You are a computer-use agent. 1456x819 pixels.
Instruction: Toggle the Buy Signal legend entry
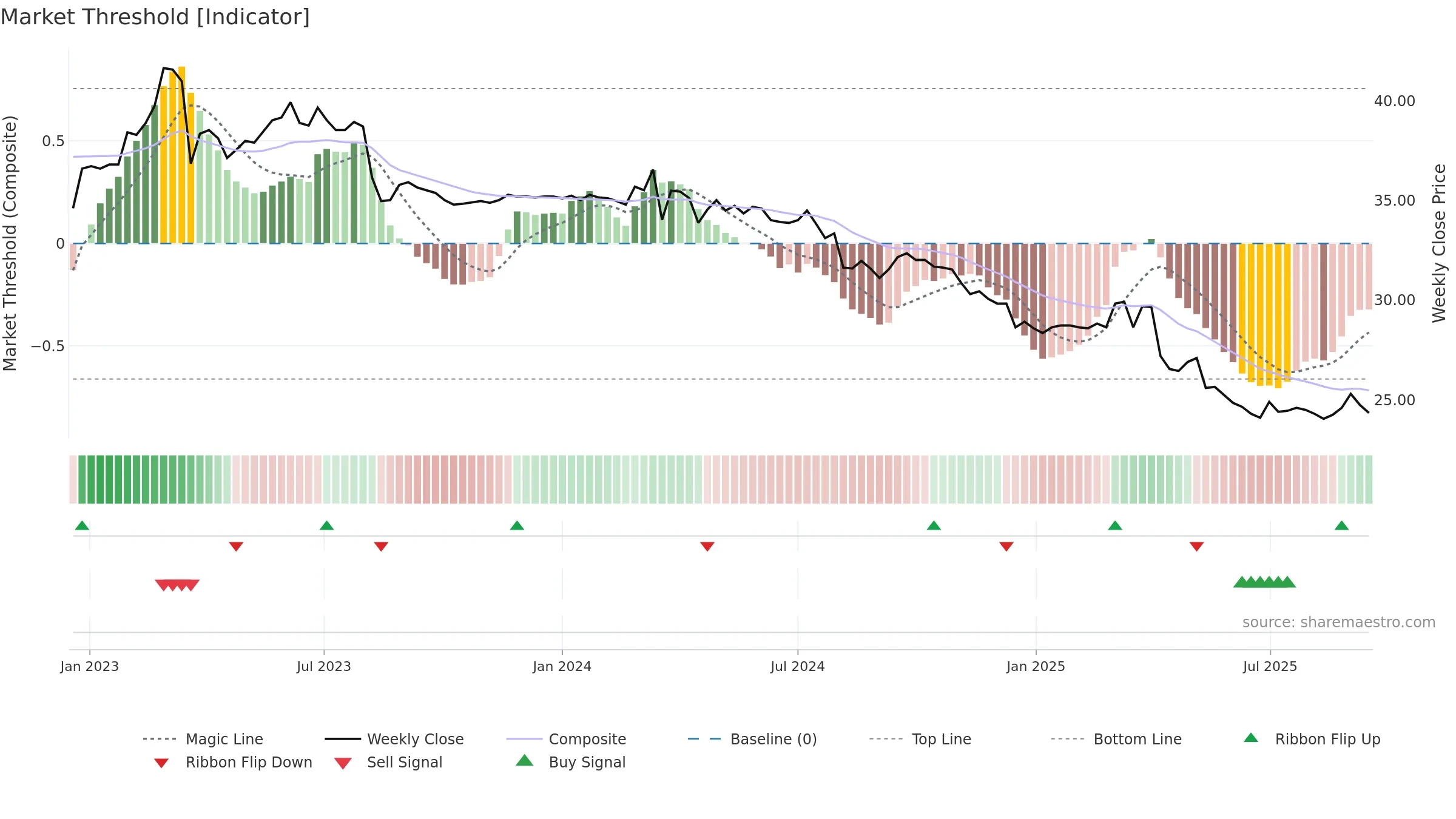(570, 762)
